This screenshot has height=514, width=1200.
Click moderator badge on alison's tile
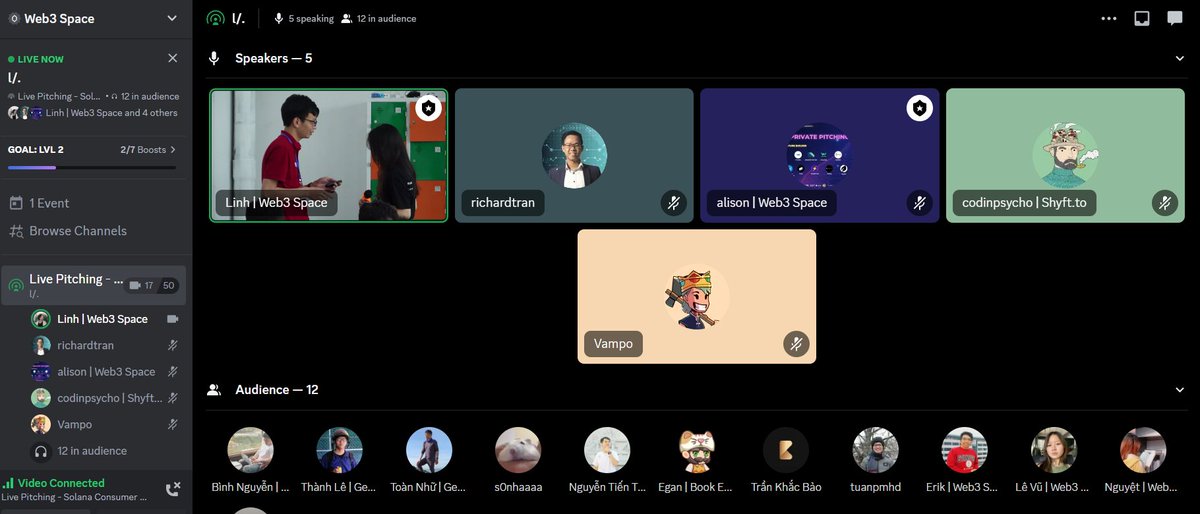tap(920, 107)
